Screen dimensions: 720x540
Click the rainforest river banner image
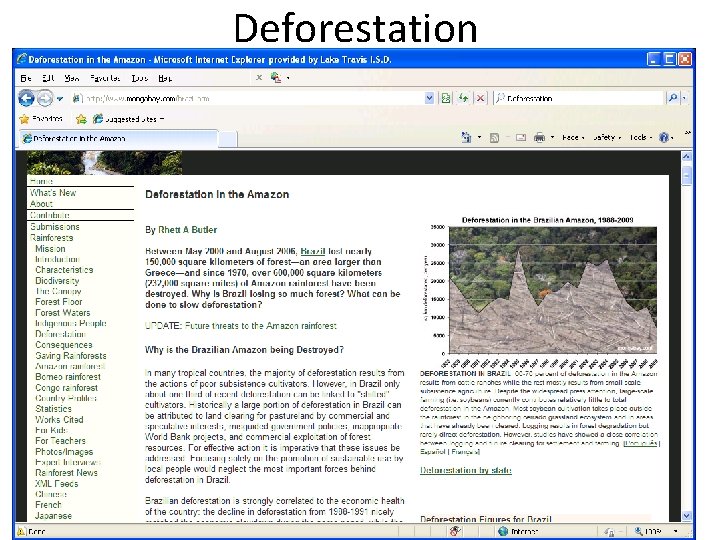[x=104, y=163]
